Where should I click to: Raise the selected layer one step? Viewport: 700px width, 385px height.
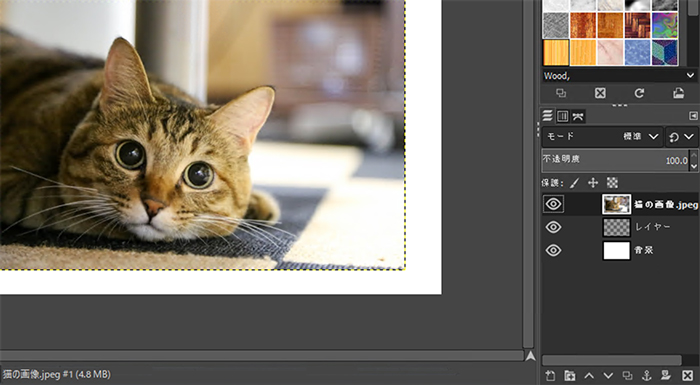click(x=589, y=376)
